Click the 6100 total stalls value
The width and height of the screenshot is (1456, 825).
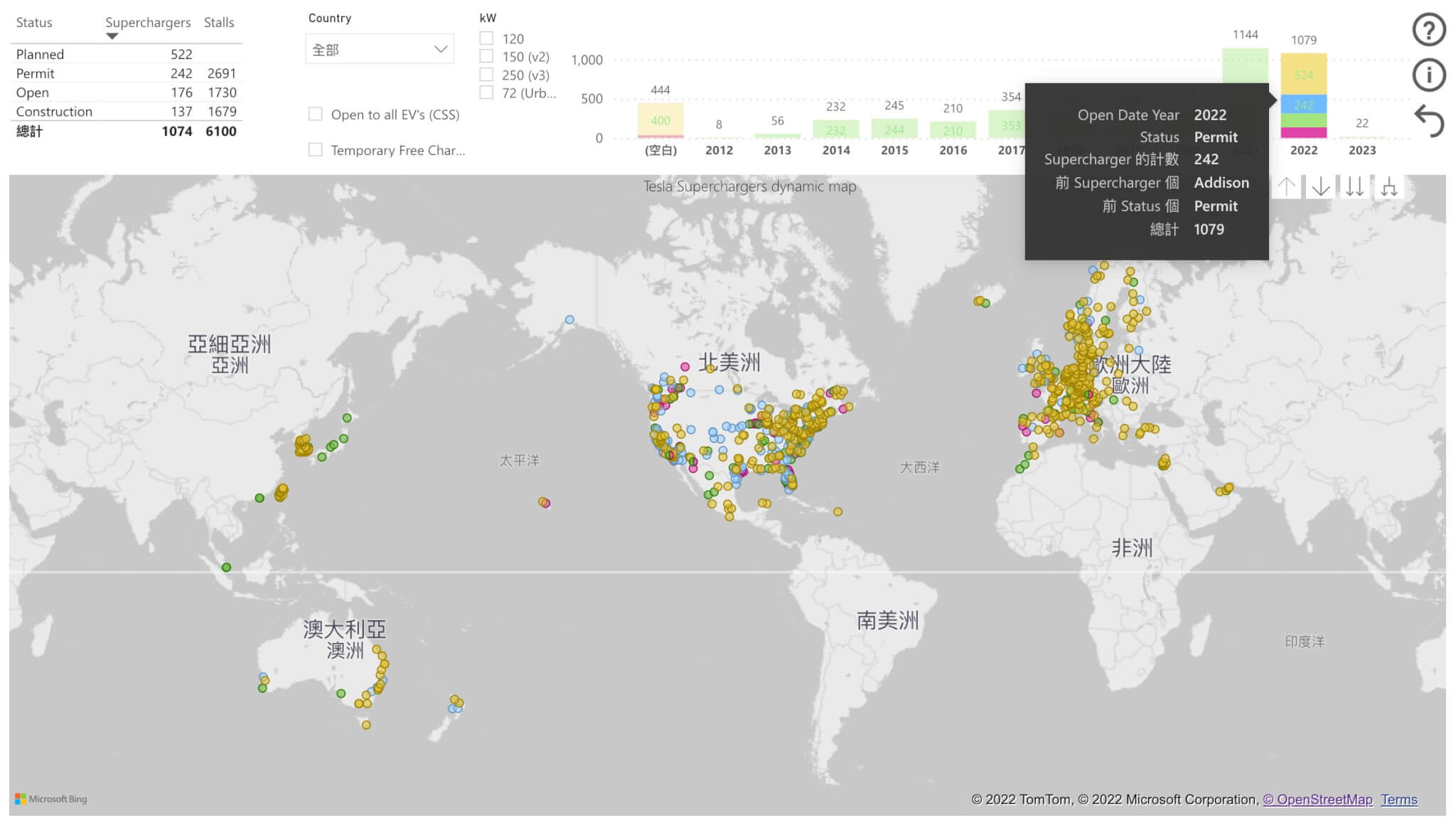pyautogui.click(x=220, y=131)
